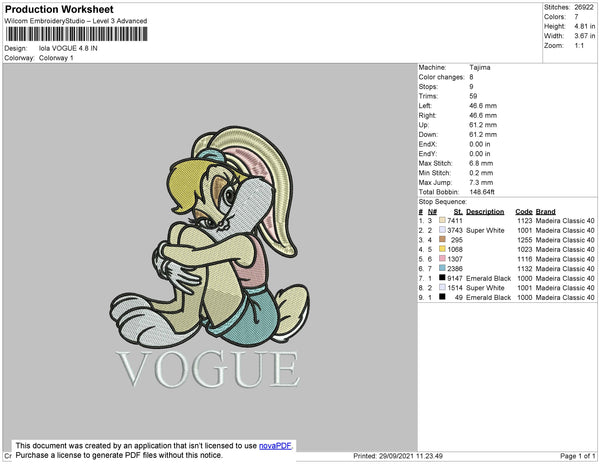Click the Machine value Tajima
Image resolution: width=600 pixels, height=464 pixels.
480,67
